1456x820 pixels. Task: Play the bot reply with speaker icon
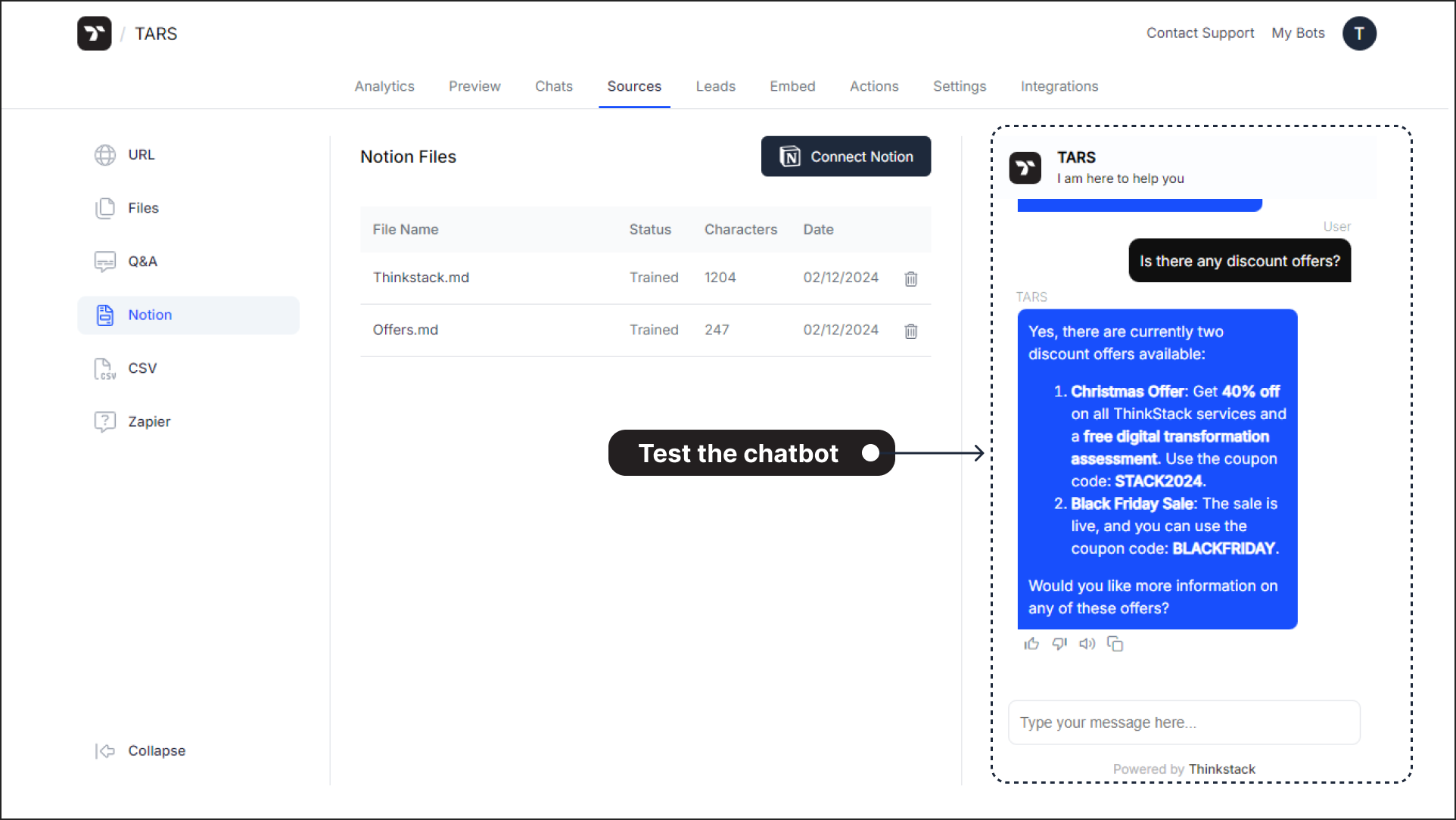pos(1087,644)
